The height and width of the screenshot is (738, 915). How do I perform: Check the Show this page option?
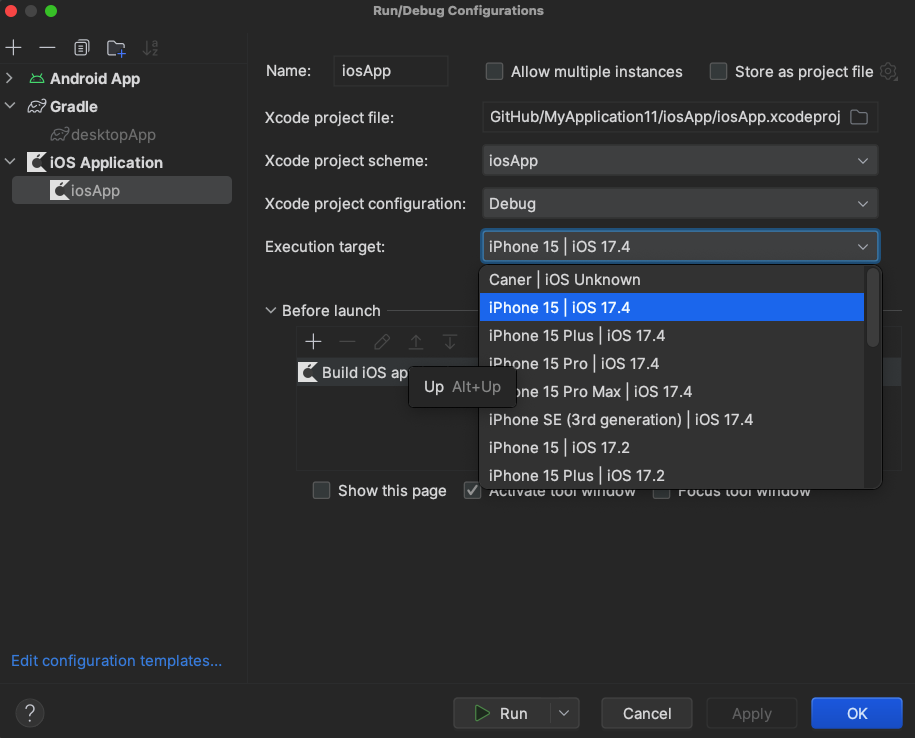pos(321,490)
